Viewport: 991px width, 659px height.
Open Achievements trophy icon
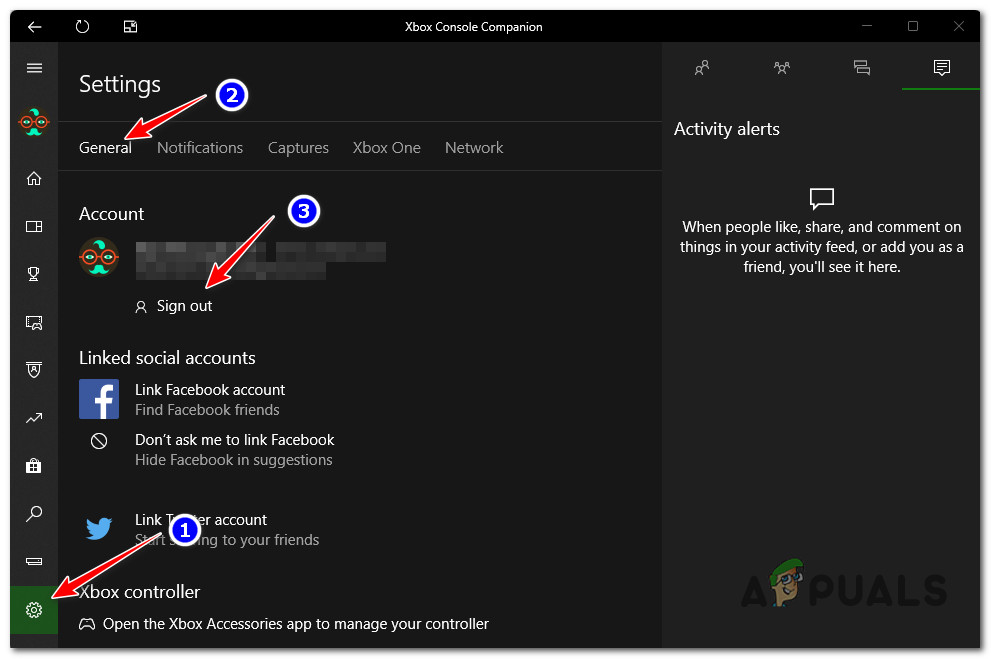[34, 274]
